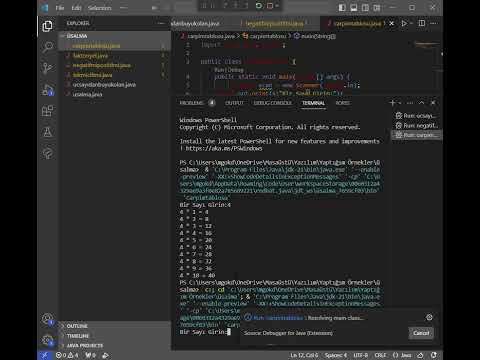Run Java file with editor play button
The width and height of the screenshot is (480, 360).
coord(404,23)
